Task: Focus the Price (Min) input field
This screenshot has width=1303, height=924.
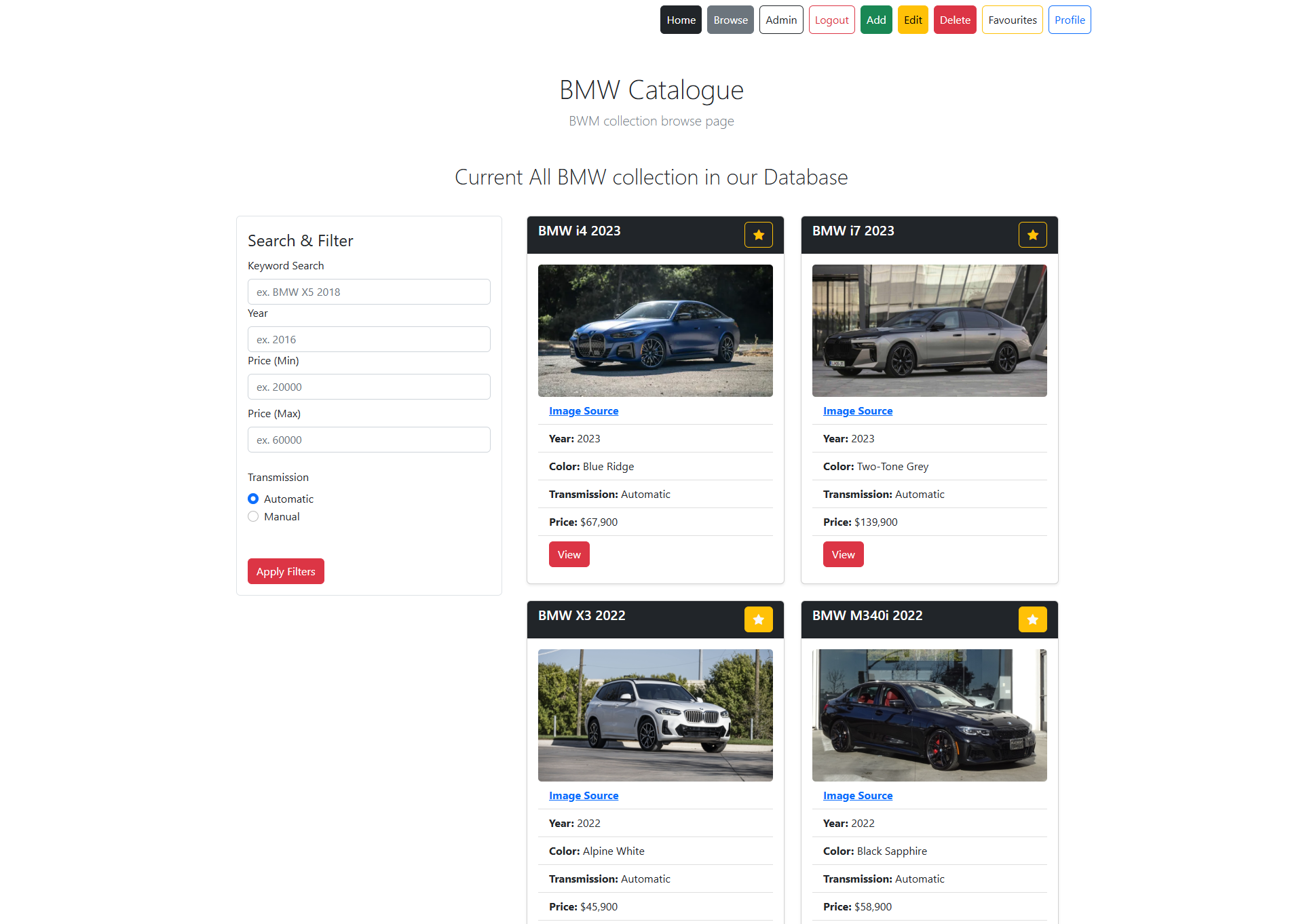Action: [x=369, y=387]
